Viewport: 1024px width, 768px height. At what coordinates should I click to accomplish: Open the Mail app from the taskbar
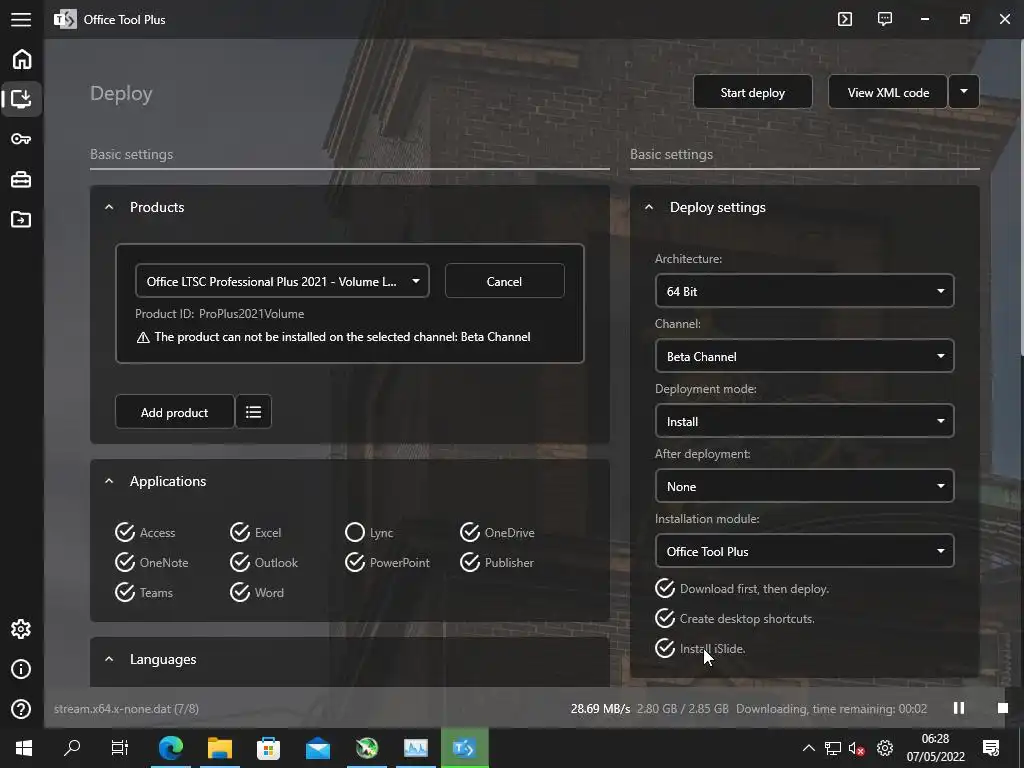[318, 748]
